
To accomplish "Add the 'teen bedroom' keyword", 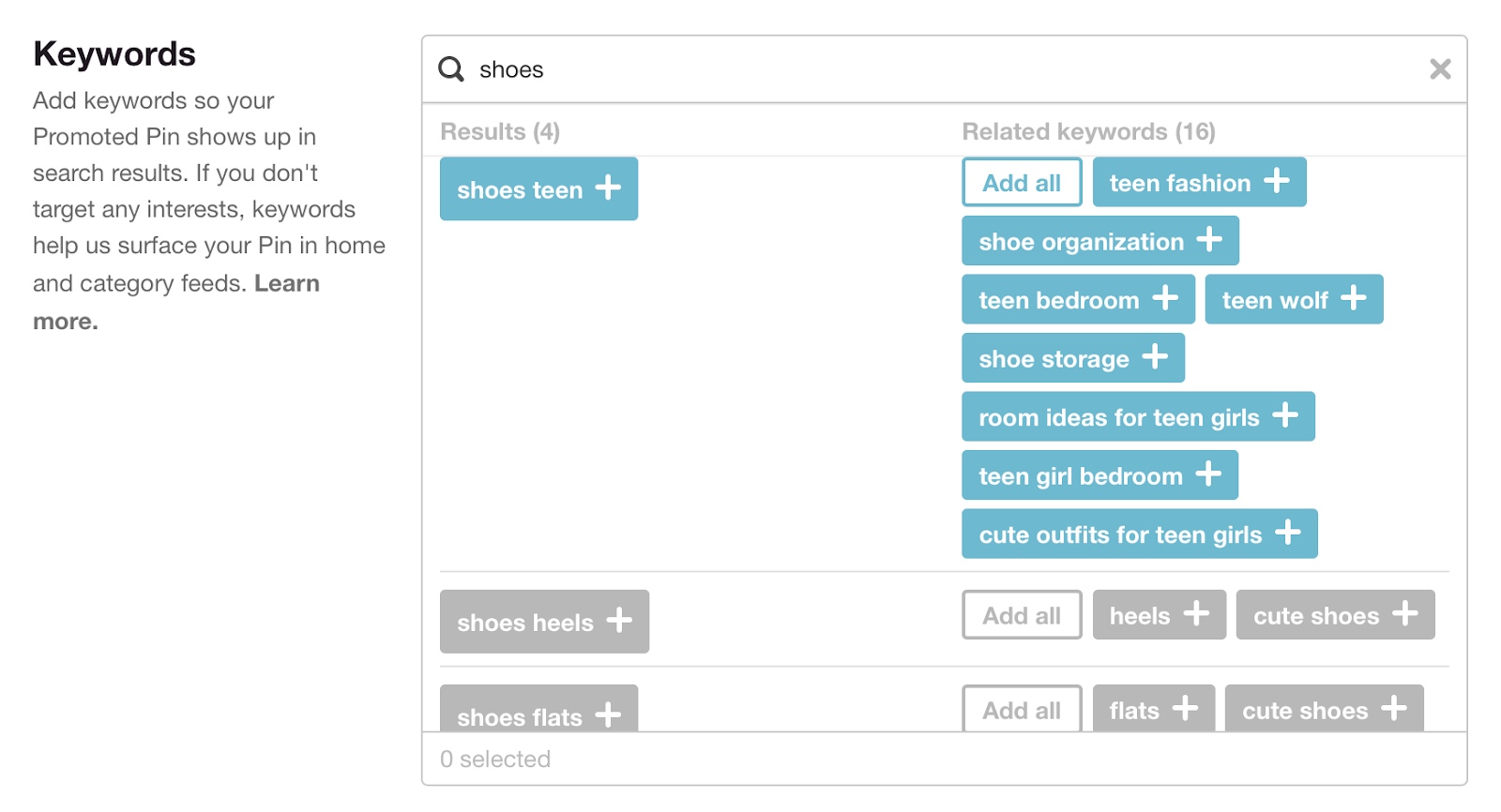I will (x=1078, y=300).
